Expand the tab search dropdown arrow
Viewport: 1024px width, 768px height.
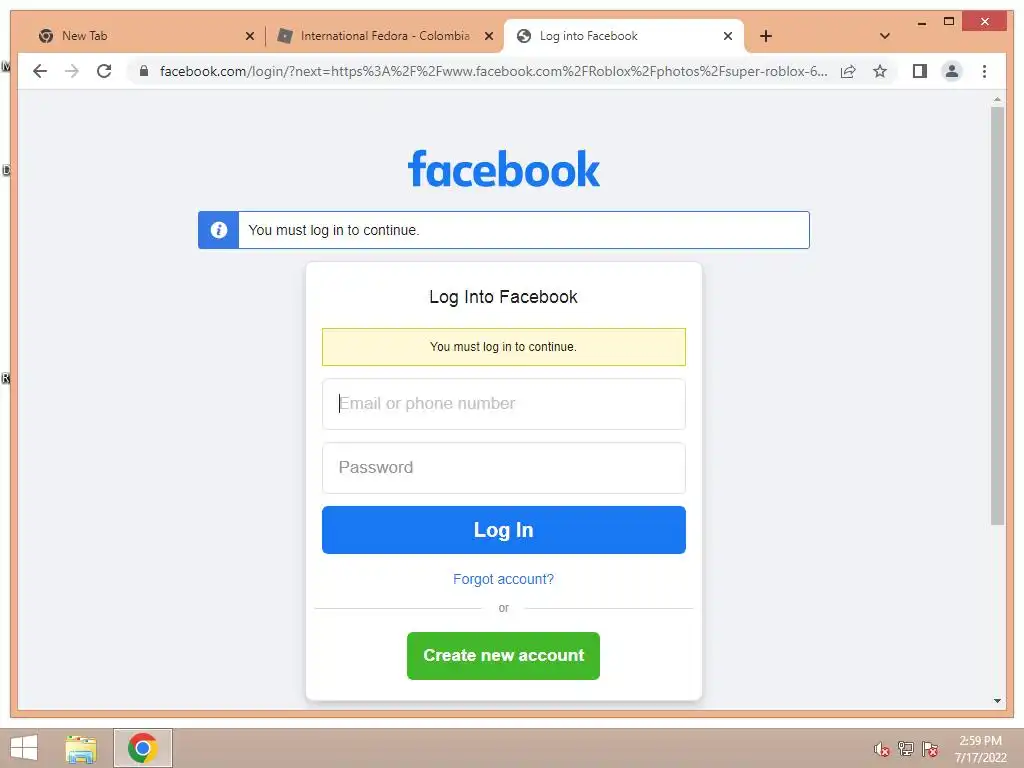884,36
